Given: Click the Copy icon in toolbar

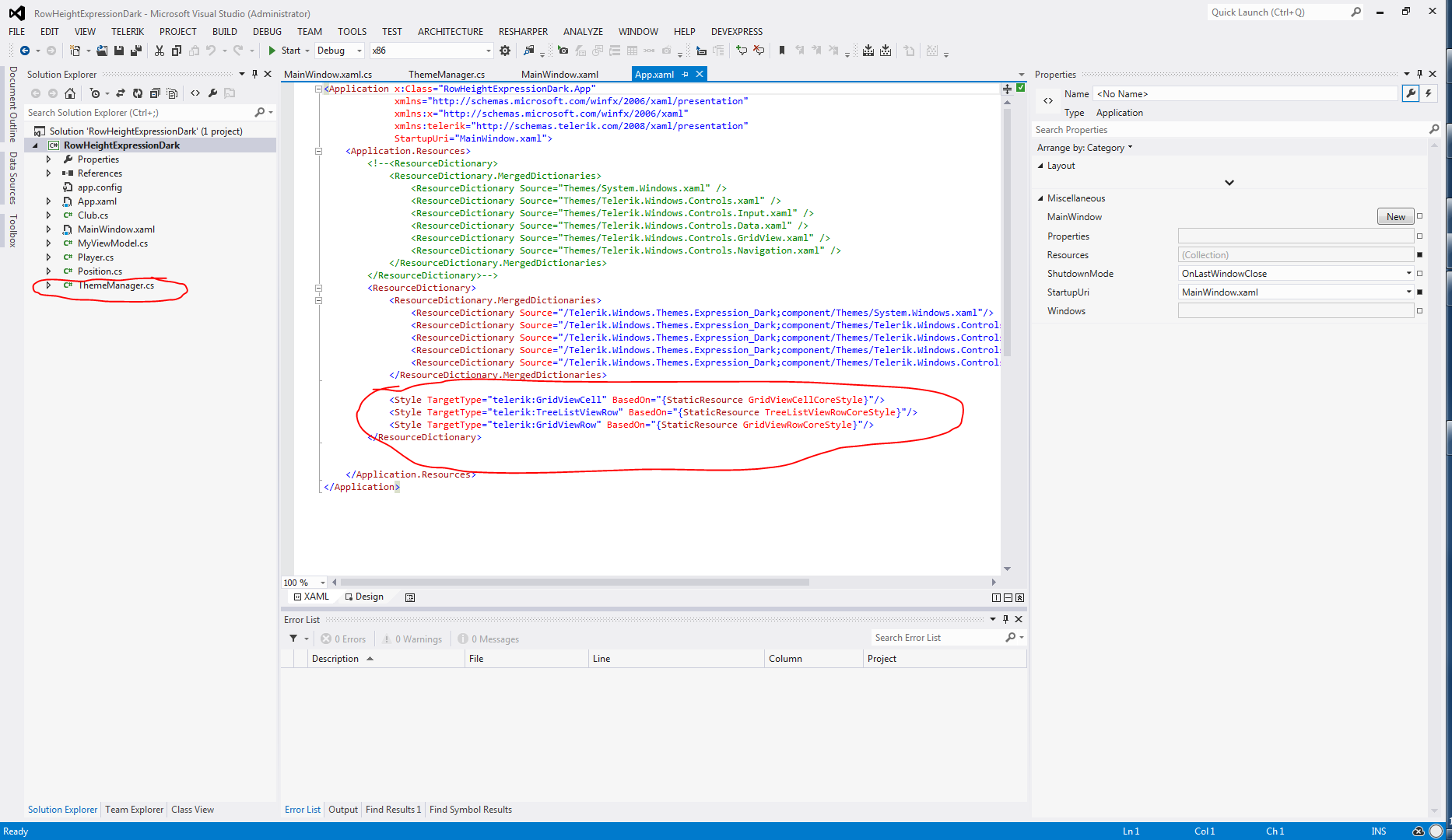Looking at the screenshot, I should [x=177, y=51].
